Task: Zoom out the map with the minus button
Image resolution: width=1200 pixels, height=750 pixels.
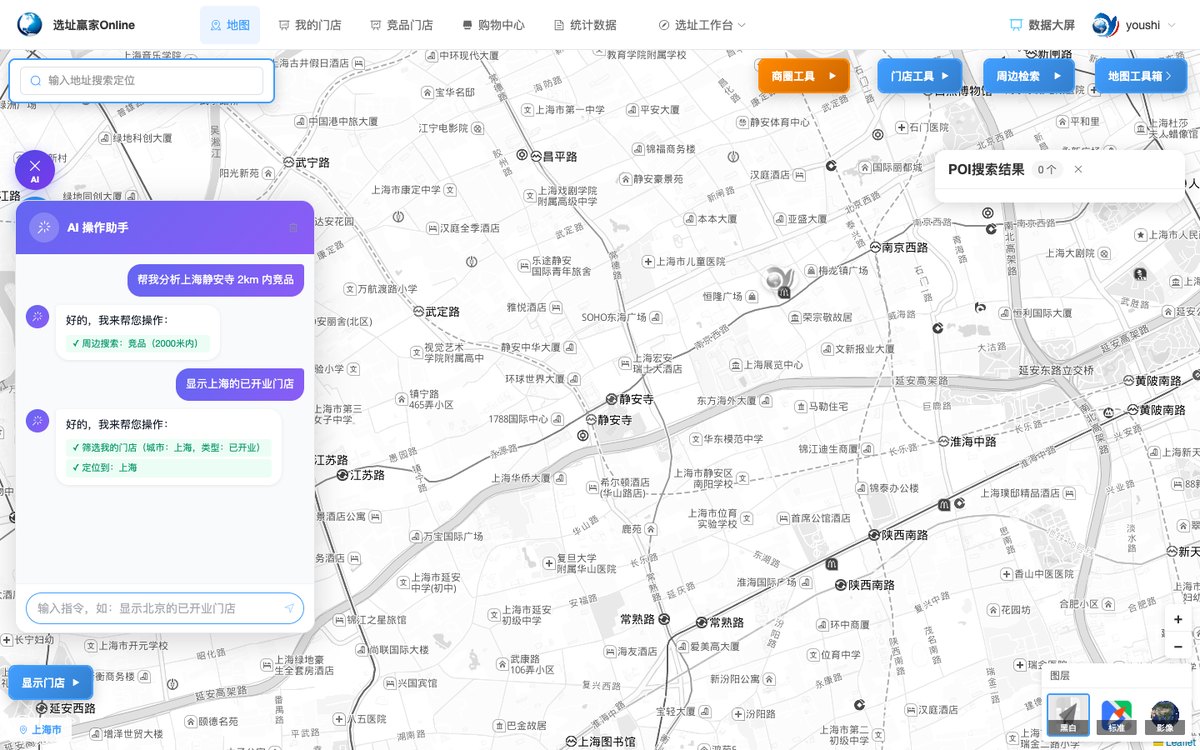Action: pyautogui.click(x=1178, y=646)
